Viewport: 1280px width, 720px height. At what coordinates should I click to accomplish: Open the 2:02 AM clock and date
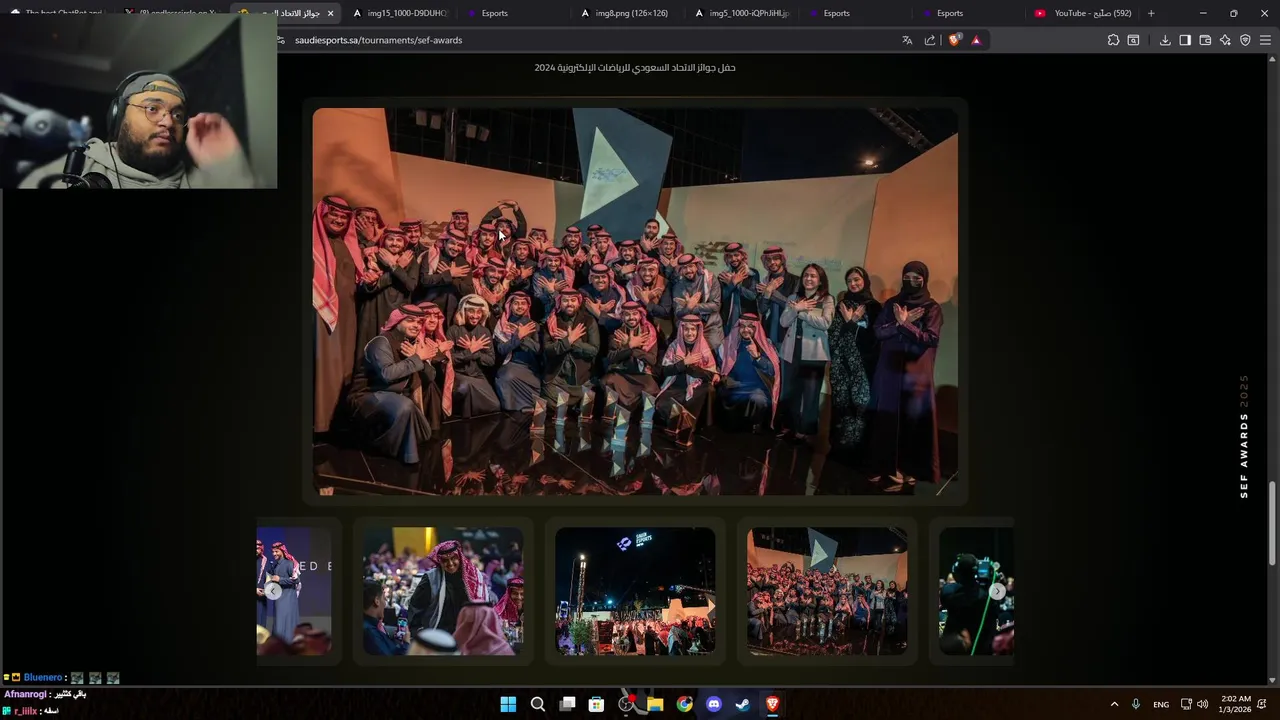click(1236, 704)
